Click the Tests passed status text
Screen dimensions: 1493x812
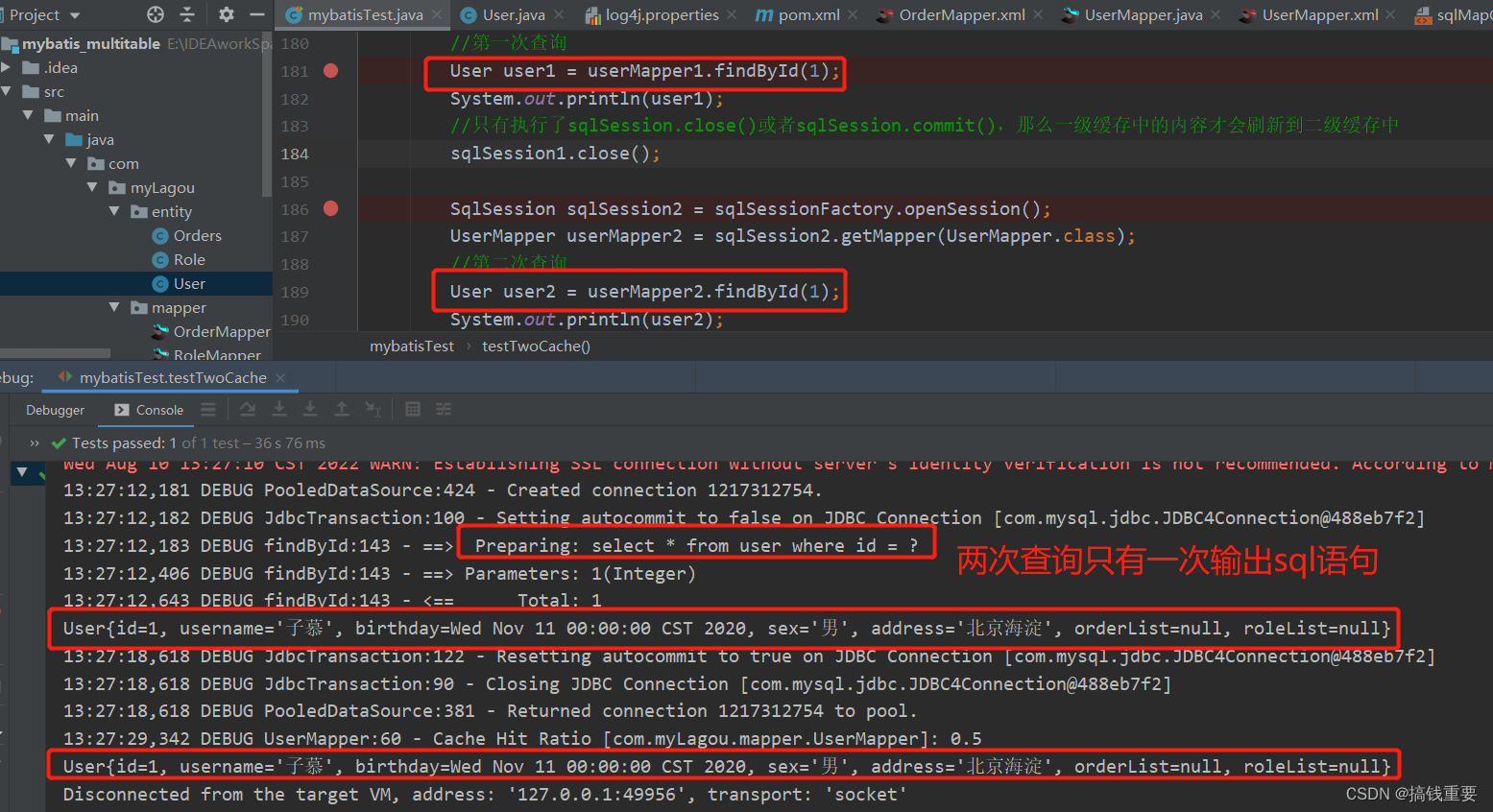[x=198, y=443]
